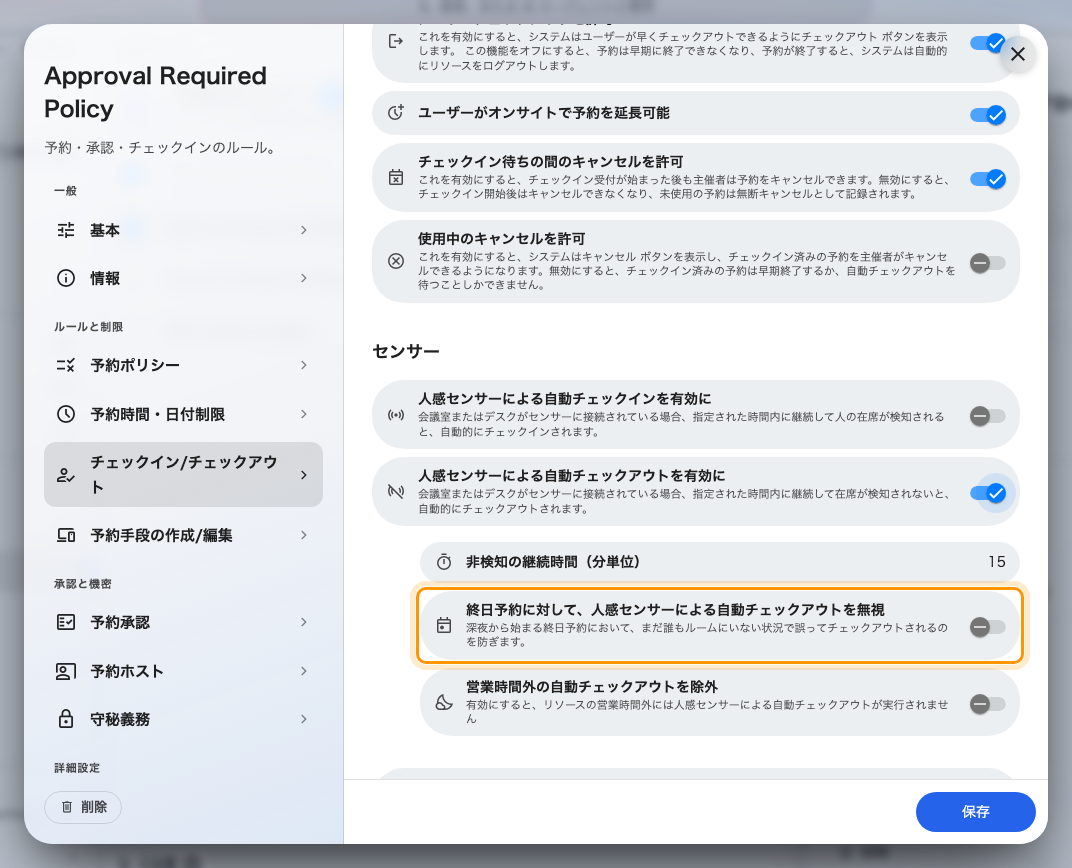Click the clock-plus icon for onsite extension
The width and height of the screenshot is (1072, 868).
click(396, 113)
